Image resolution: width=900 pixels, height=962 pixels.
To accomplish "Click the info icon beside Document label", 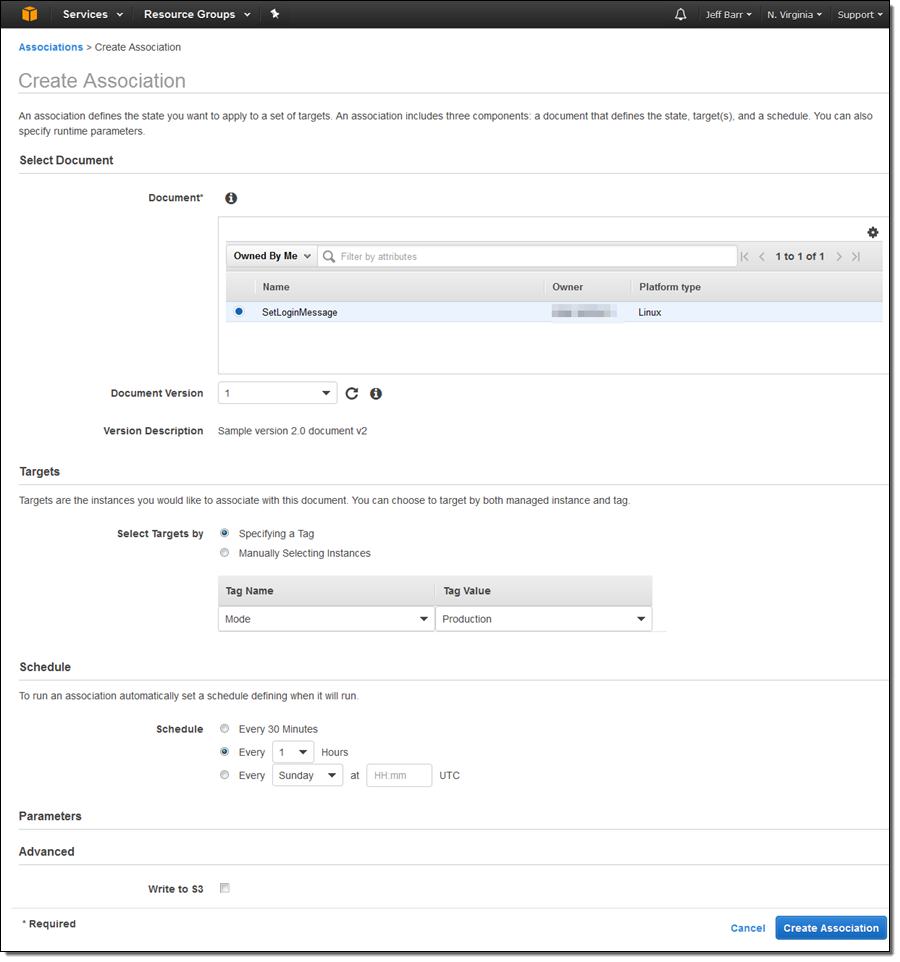I will click(231, 199).
